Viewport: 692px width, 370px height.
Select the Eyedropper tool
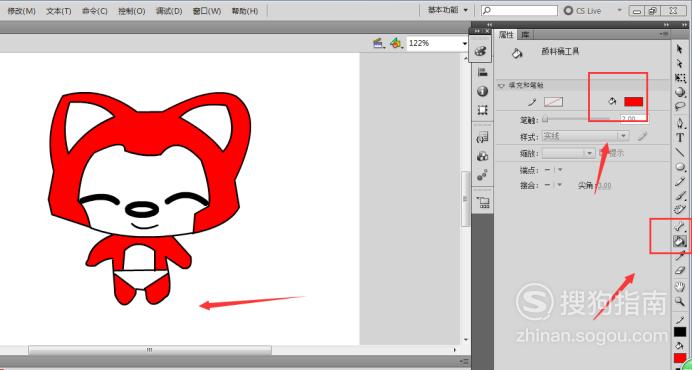[x=680, y=256]
